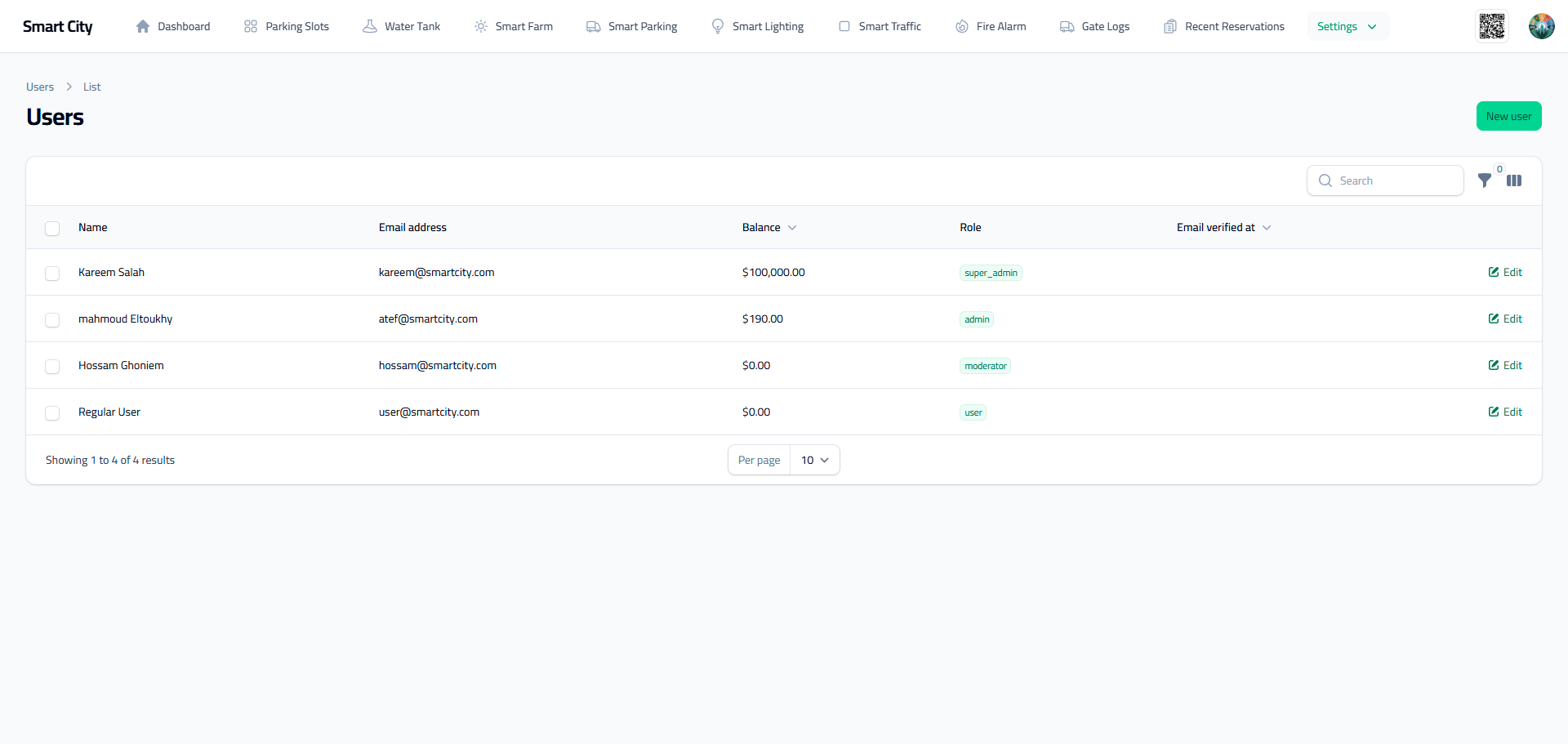The image size is (1568, 744).
Task: Click the user role badge
Action: click(973, 412)
